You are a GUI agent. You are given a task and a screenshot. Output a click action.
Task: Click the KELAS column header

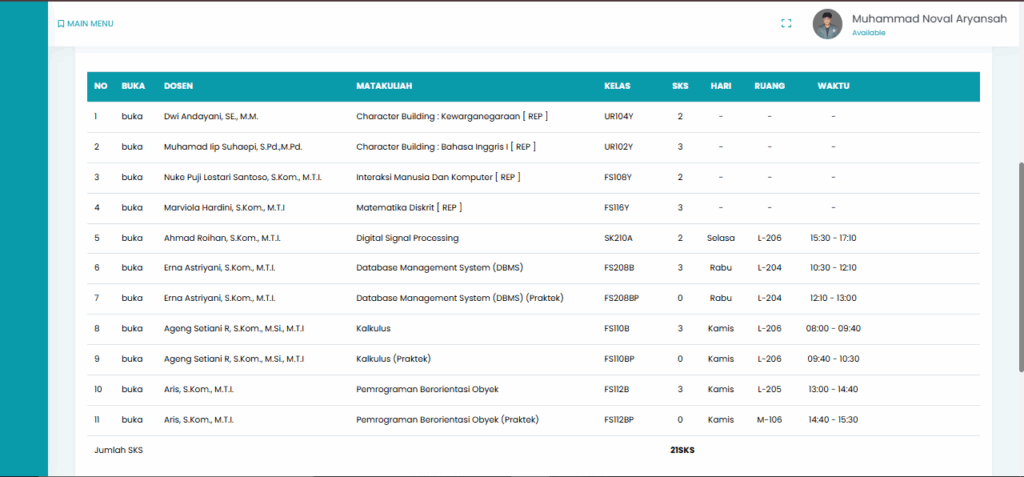click(617, 86)
